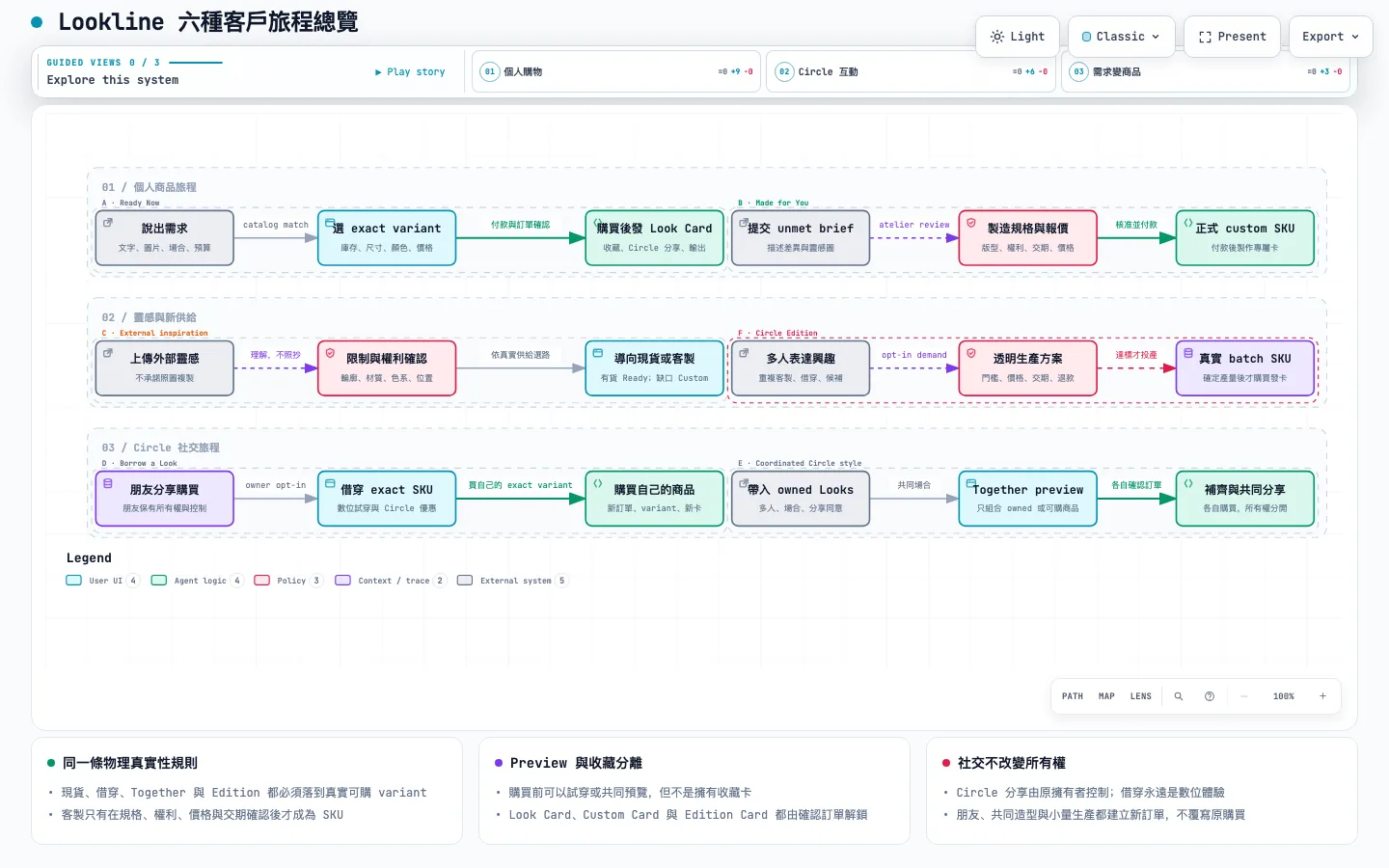
Task: Zoom out with minus button
Action: [1244, 696]
